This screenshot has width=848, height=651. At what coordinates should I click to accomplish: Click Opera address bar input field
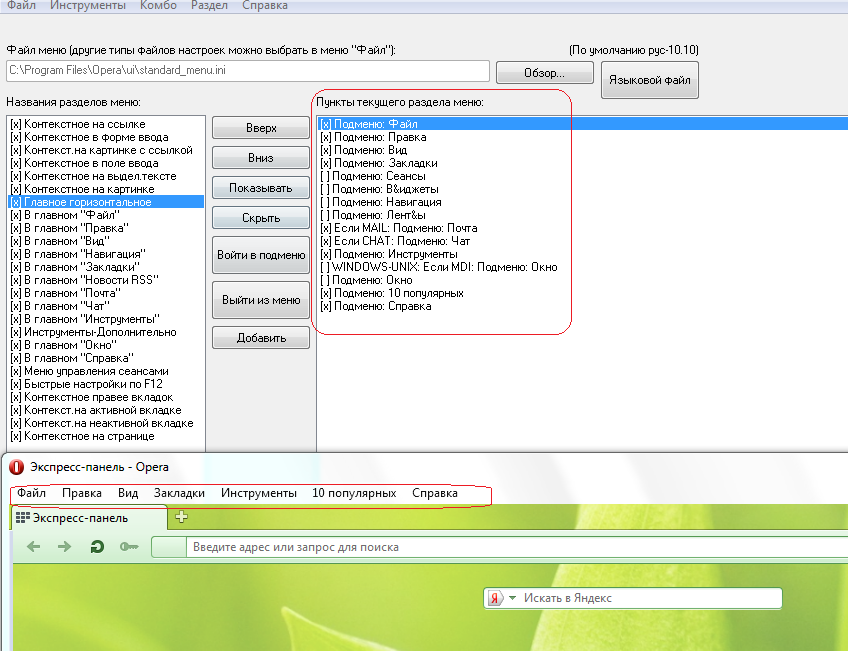[x=516, y=547]
